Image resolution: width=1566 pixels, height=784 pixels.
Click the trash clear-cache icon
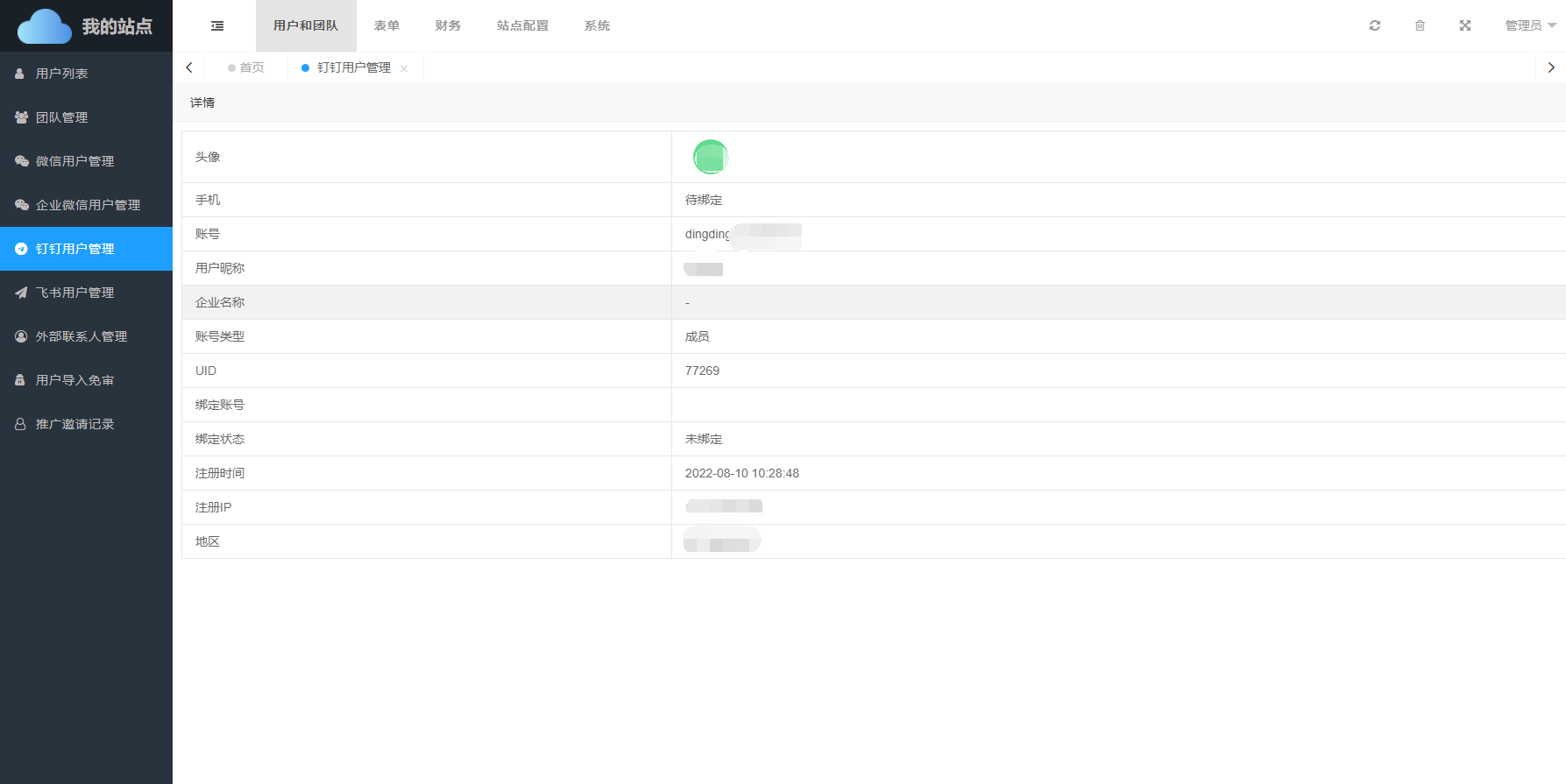pyautogui.click(x=1420, y=26)
